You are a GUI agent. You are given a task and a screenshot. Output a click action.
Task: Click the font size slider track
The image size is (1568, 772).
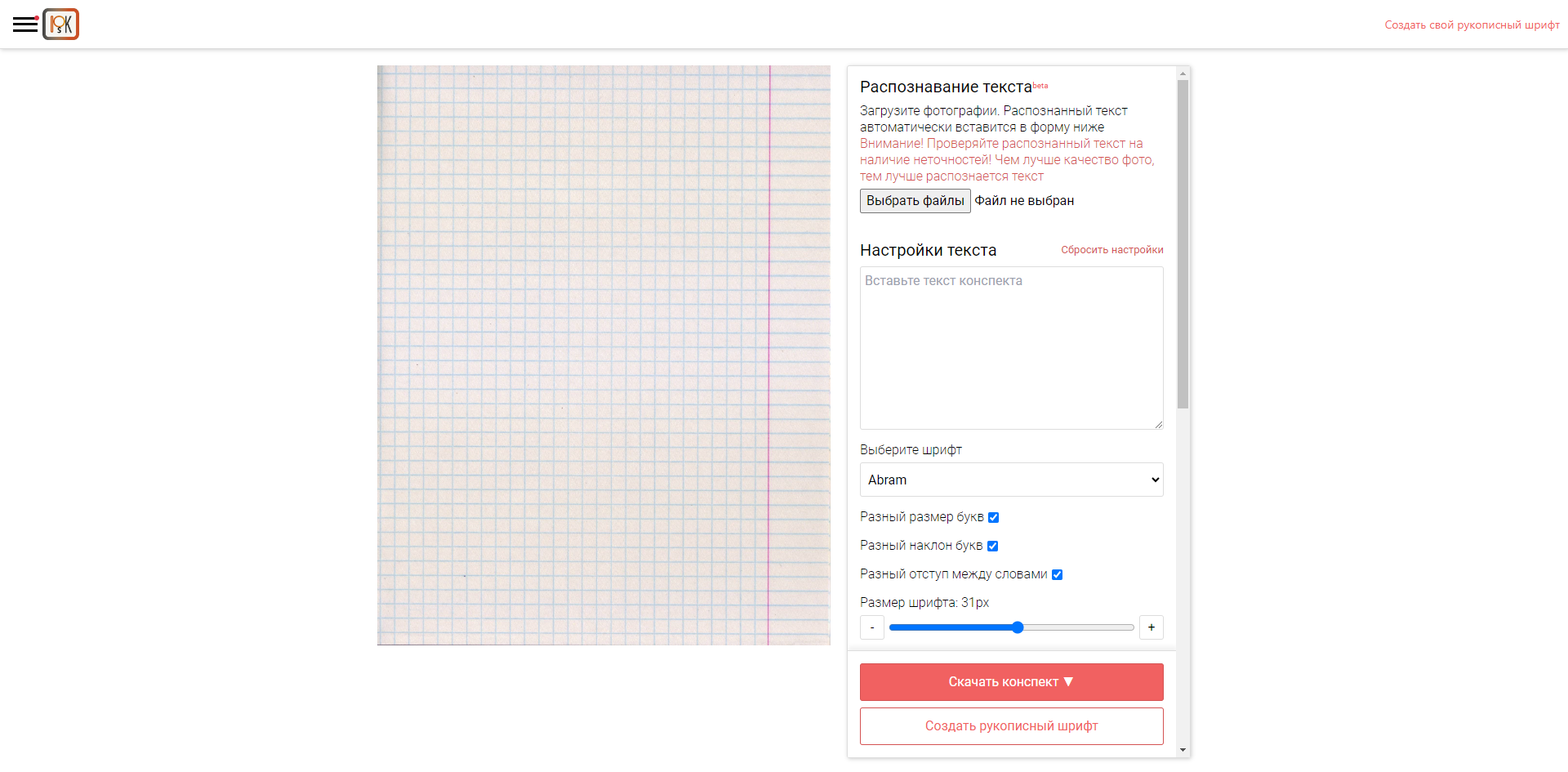[x=1078, y=627]
